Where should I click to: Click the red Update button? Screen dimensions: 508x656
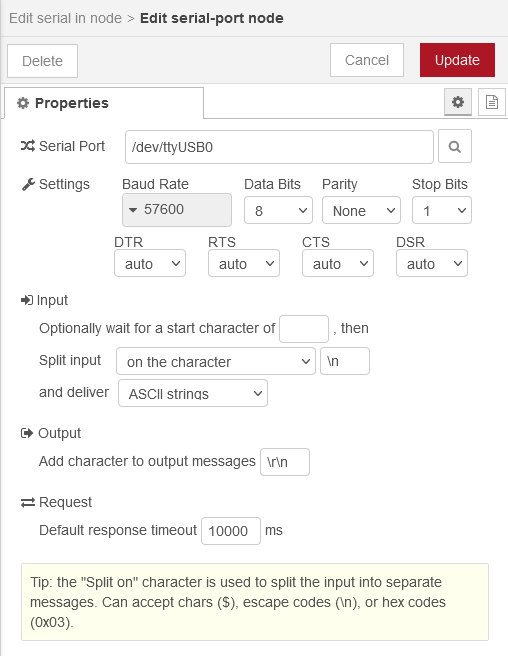click(457, 60)
